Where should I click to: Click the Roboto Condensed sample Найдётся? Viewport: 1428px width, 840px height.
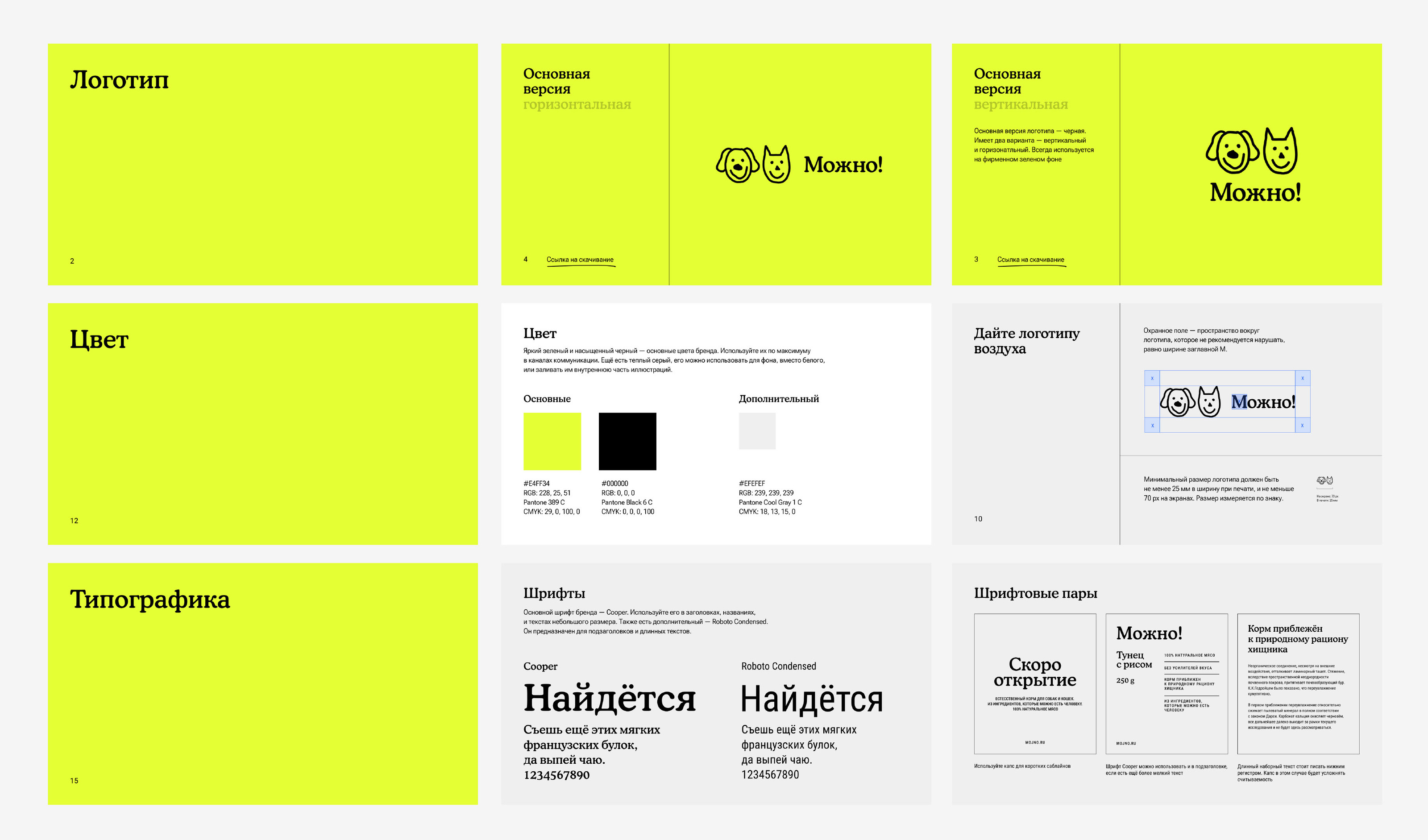tap(811, 699)
